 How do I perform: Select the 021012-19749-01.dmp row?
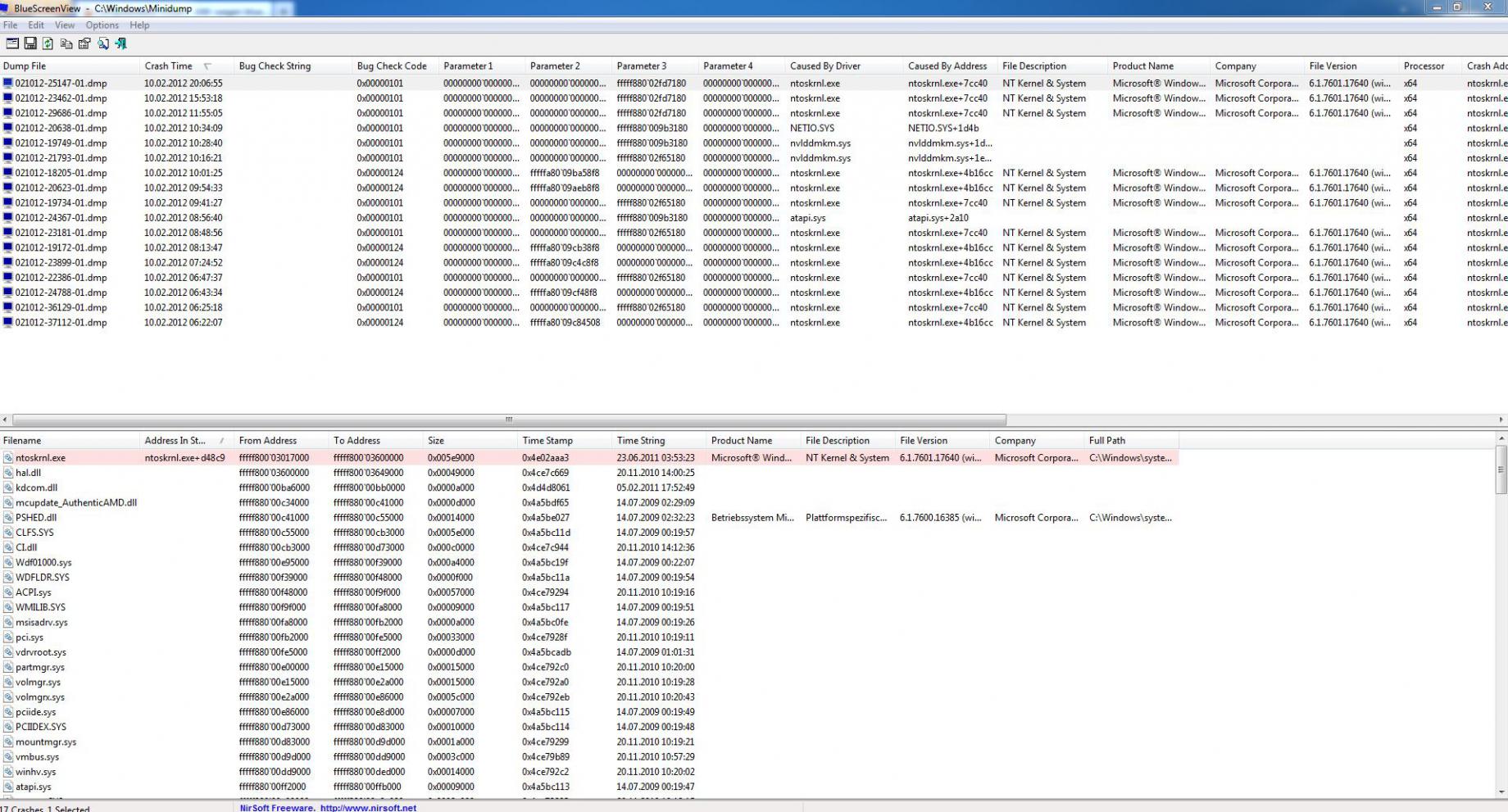(754, 143)
